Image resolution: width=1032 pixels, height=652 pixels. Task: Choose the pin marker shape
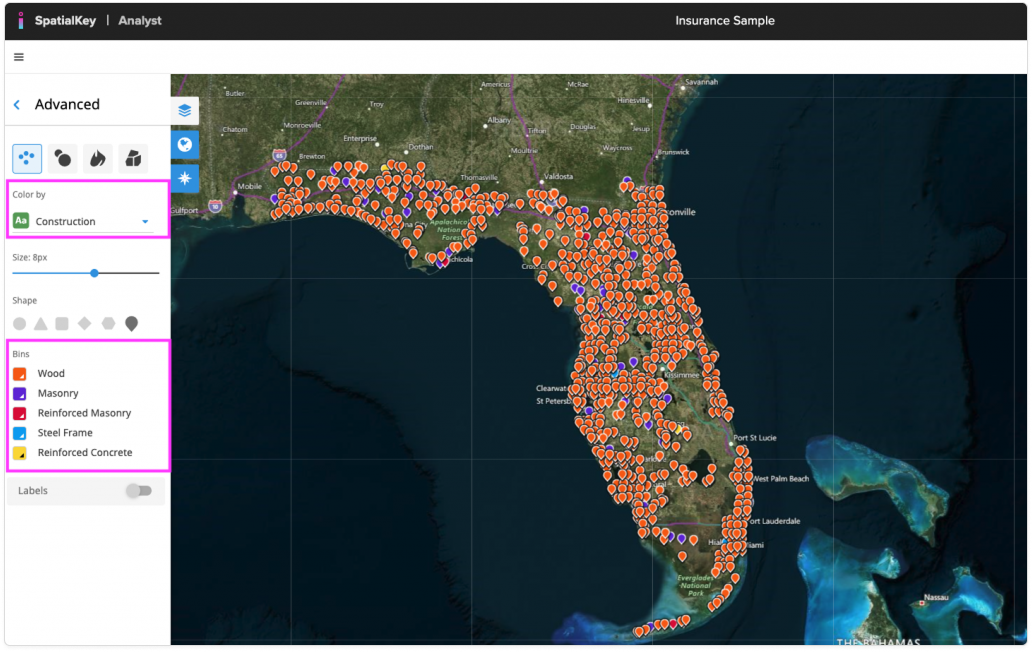tap(131, 323)
